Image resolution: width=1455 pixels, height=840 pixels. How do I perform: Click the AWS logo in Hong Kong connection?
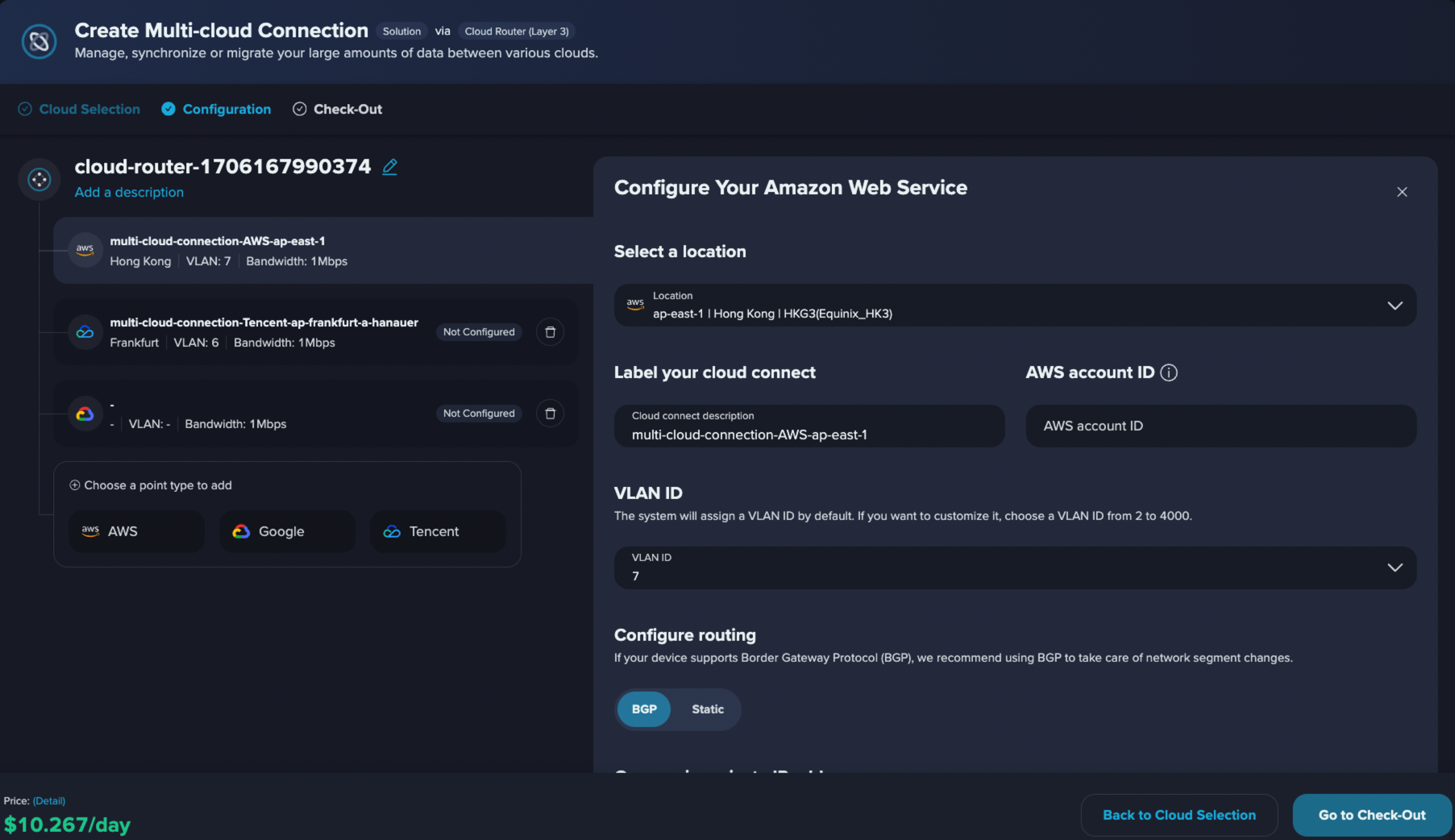[x=85, y=250]
